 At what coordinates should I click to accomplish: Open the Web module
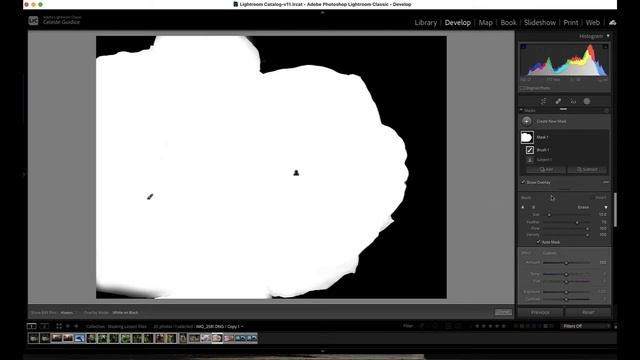click(593, 22)
